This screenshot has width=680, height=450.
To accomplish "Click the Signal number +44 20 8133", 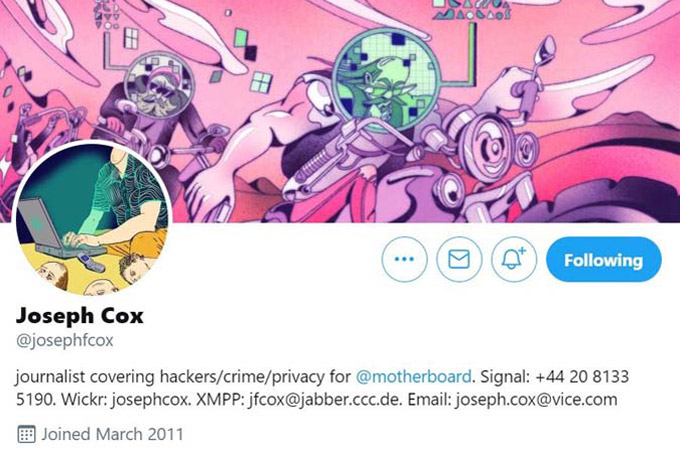I will pyautogui.click(x=582, y=376).
